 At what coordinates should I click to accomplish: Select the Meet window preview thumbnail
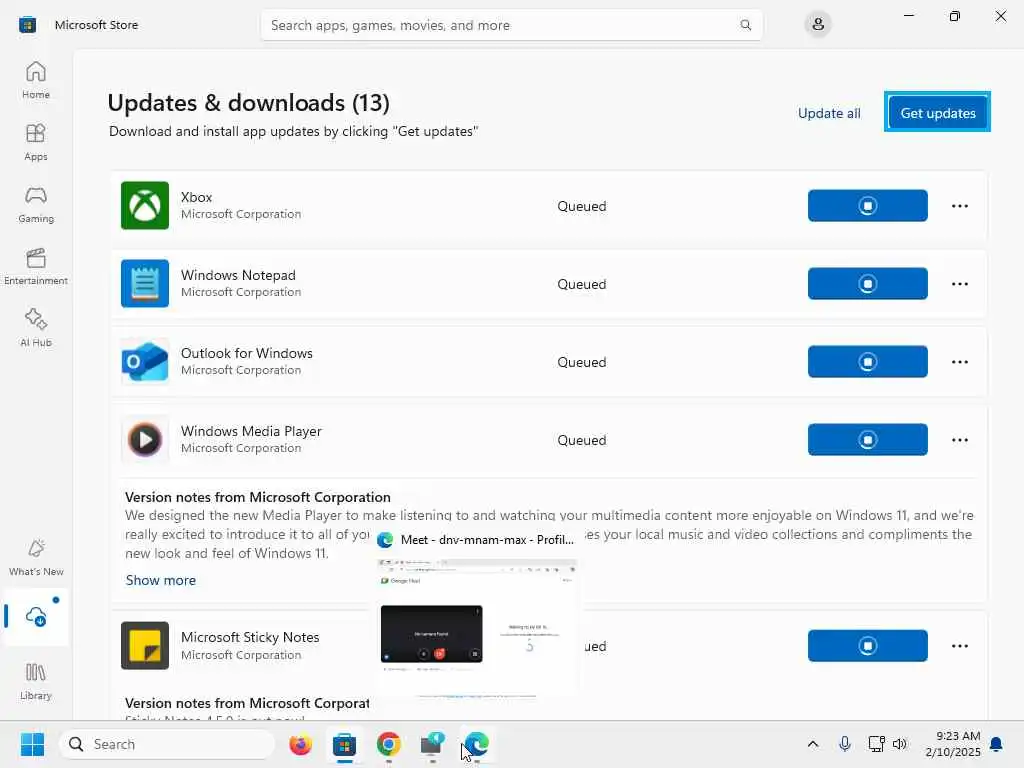[478, 628]
